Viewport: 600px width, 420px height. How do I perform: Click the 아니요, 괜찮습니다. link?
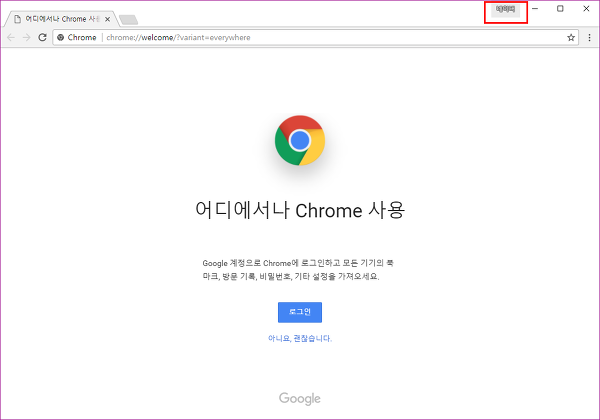pyautogui.click(x=300, y=338)
